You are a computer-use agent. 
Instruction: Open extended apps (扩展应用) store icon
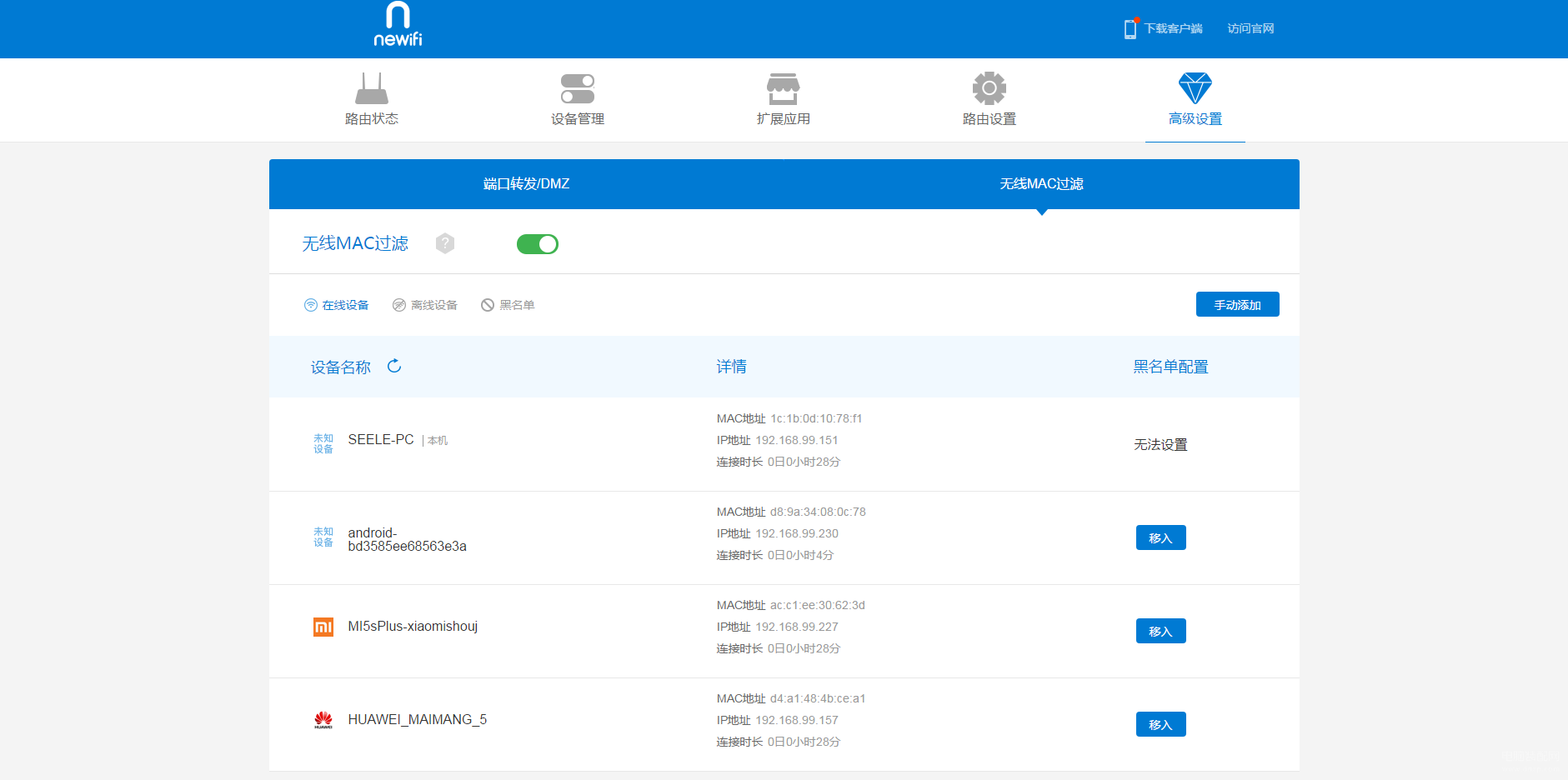point(784,88)
